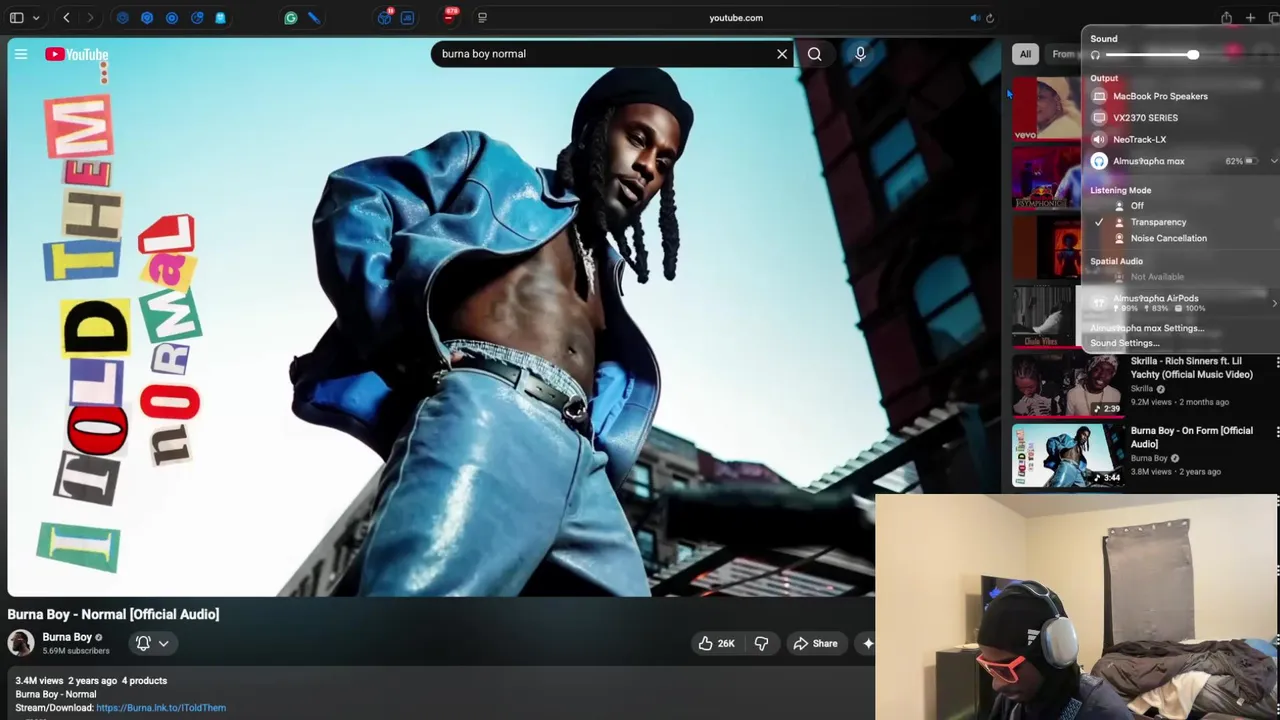Dislike the video with thumbs down
This screenshot has height=720, width=1280.
coord(761,643)
